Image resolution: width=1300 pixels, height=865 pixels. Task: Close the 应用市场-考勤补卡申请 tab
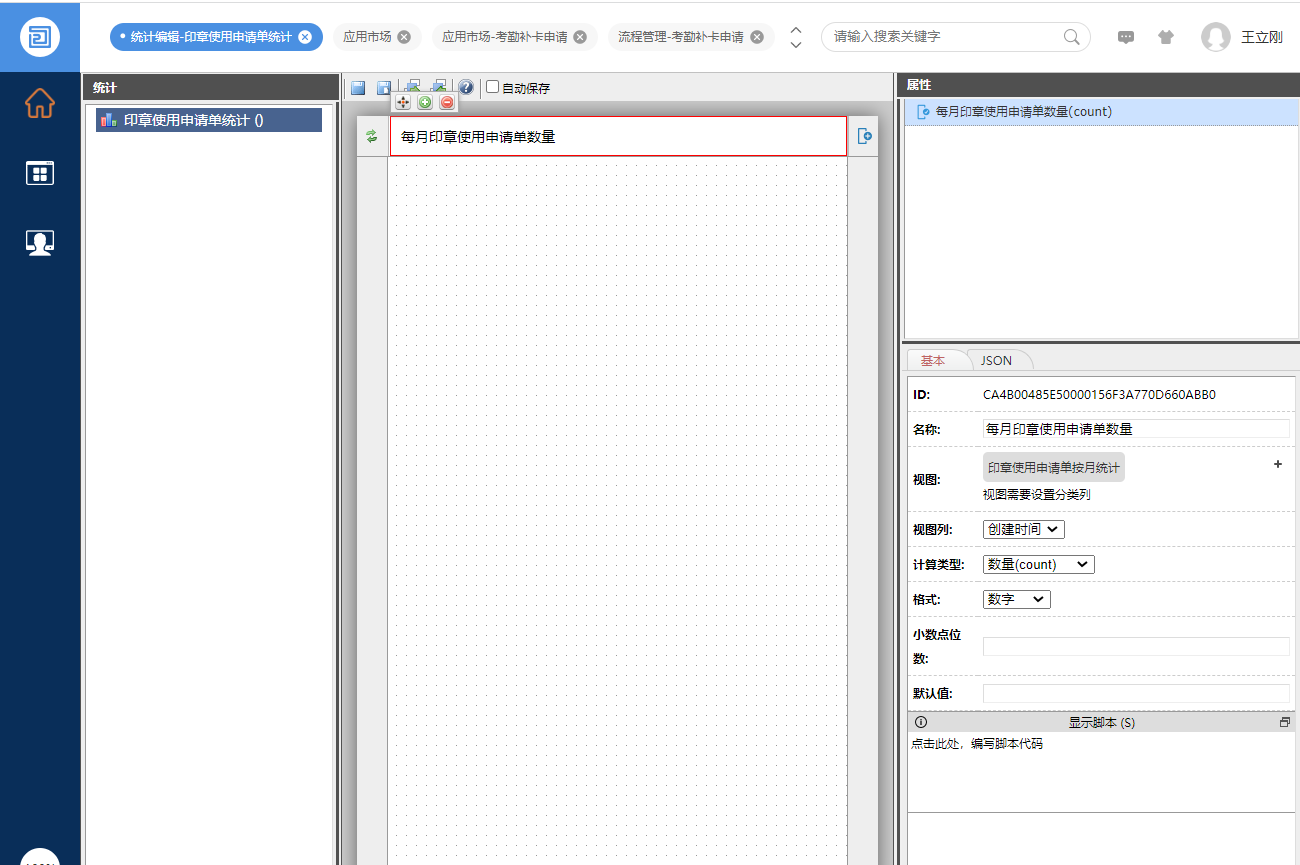[580, 37]
